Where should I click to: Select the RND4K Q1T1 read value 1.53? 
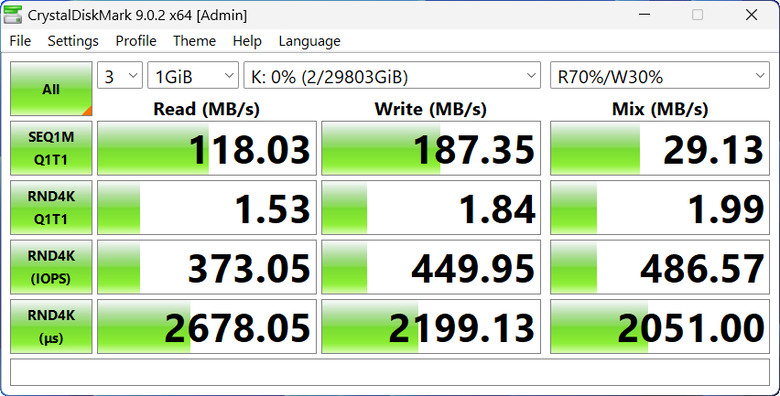point(207,207)
